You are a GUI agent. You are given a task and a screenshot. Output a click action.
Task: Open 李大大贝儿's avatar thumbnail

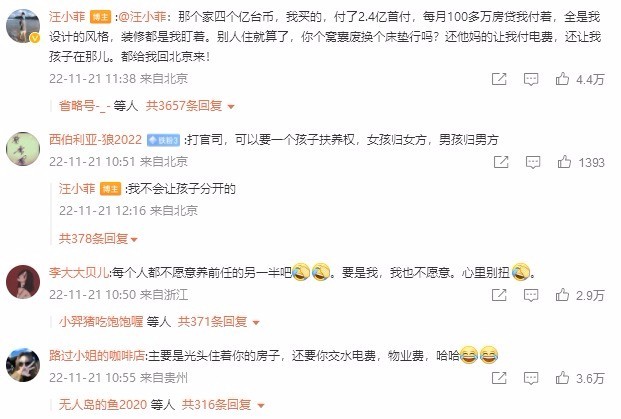(23, 282)
